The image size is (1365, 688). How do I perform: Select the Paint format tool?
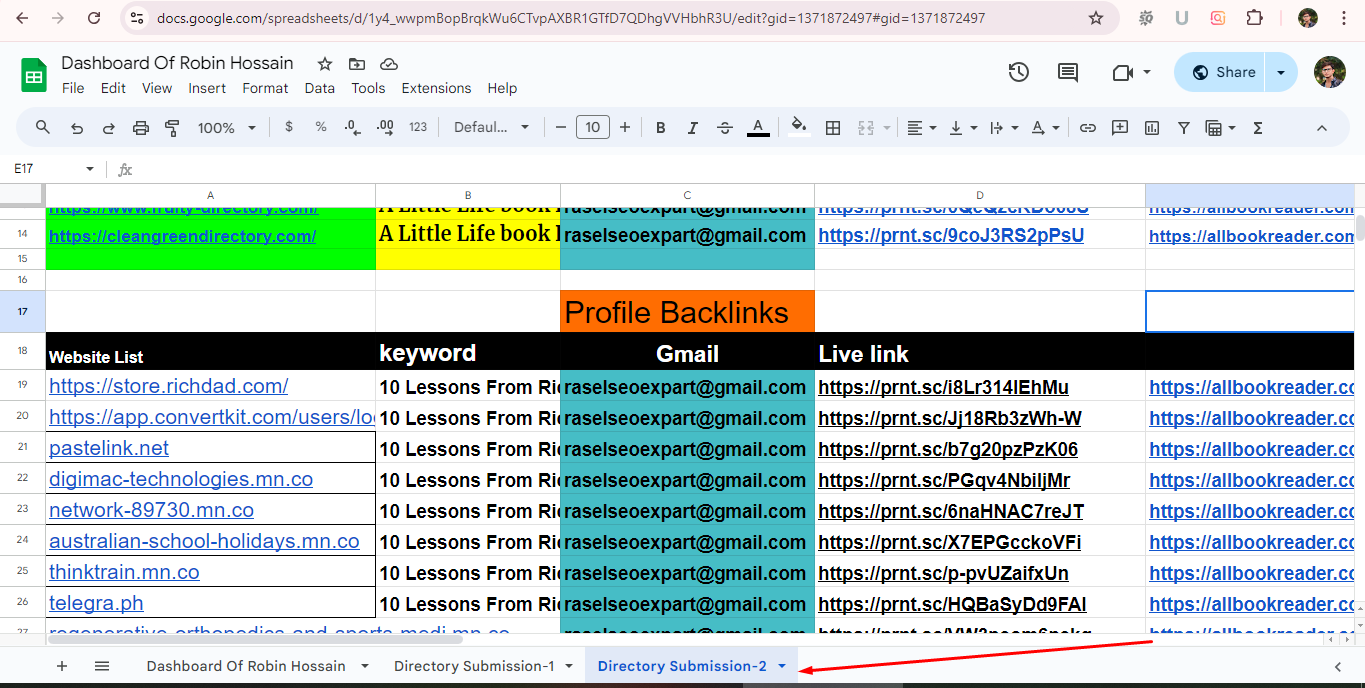tap(171, 128)
